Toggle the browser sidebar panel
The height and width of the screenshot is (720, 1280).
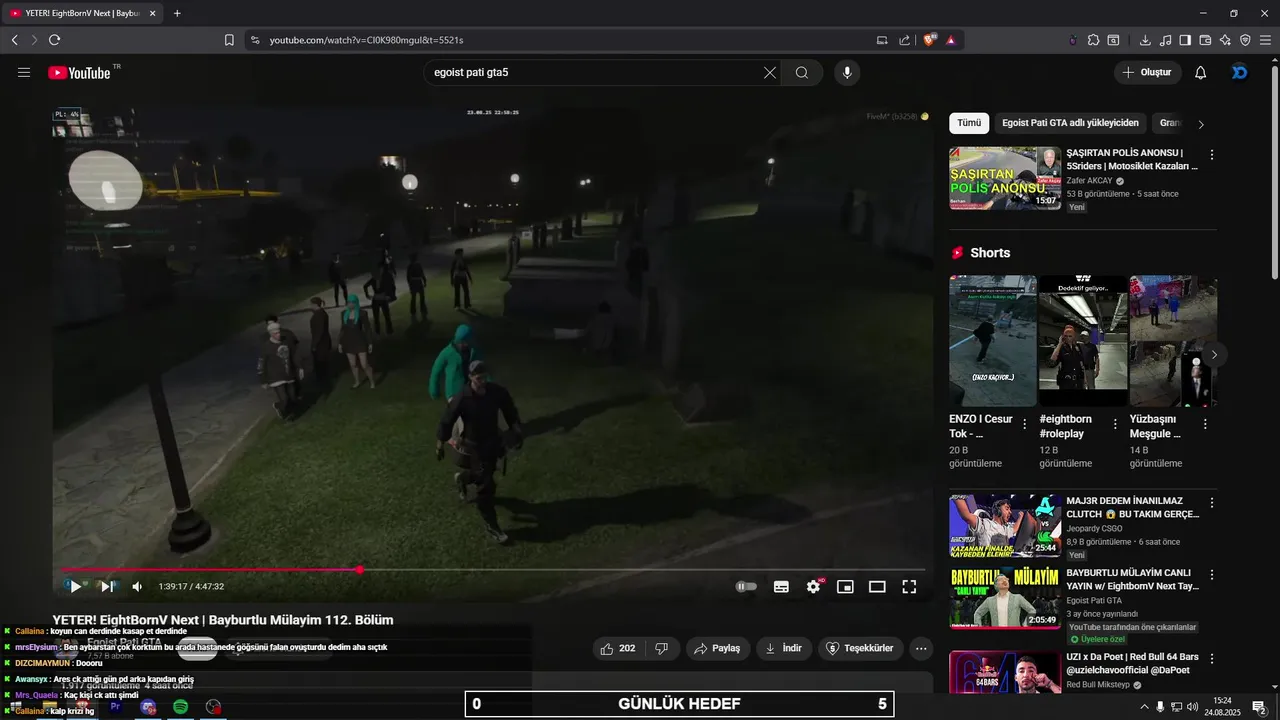pyautogui.click(x=1185, y=40)
